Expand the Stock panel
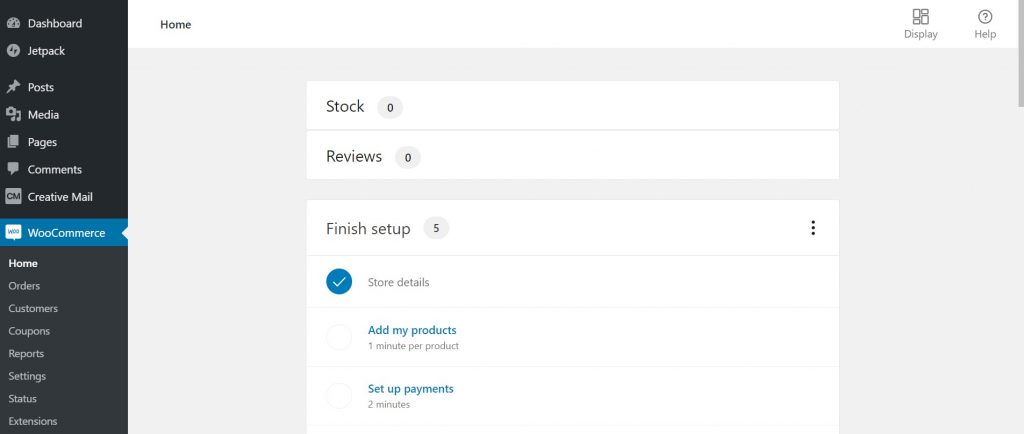The image size is (1024, 434). (572, 106)
